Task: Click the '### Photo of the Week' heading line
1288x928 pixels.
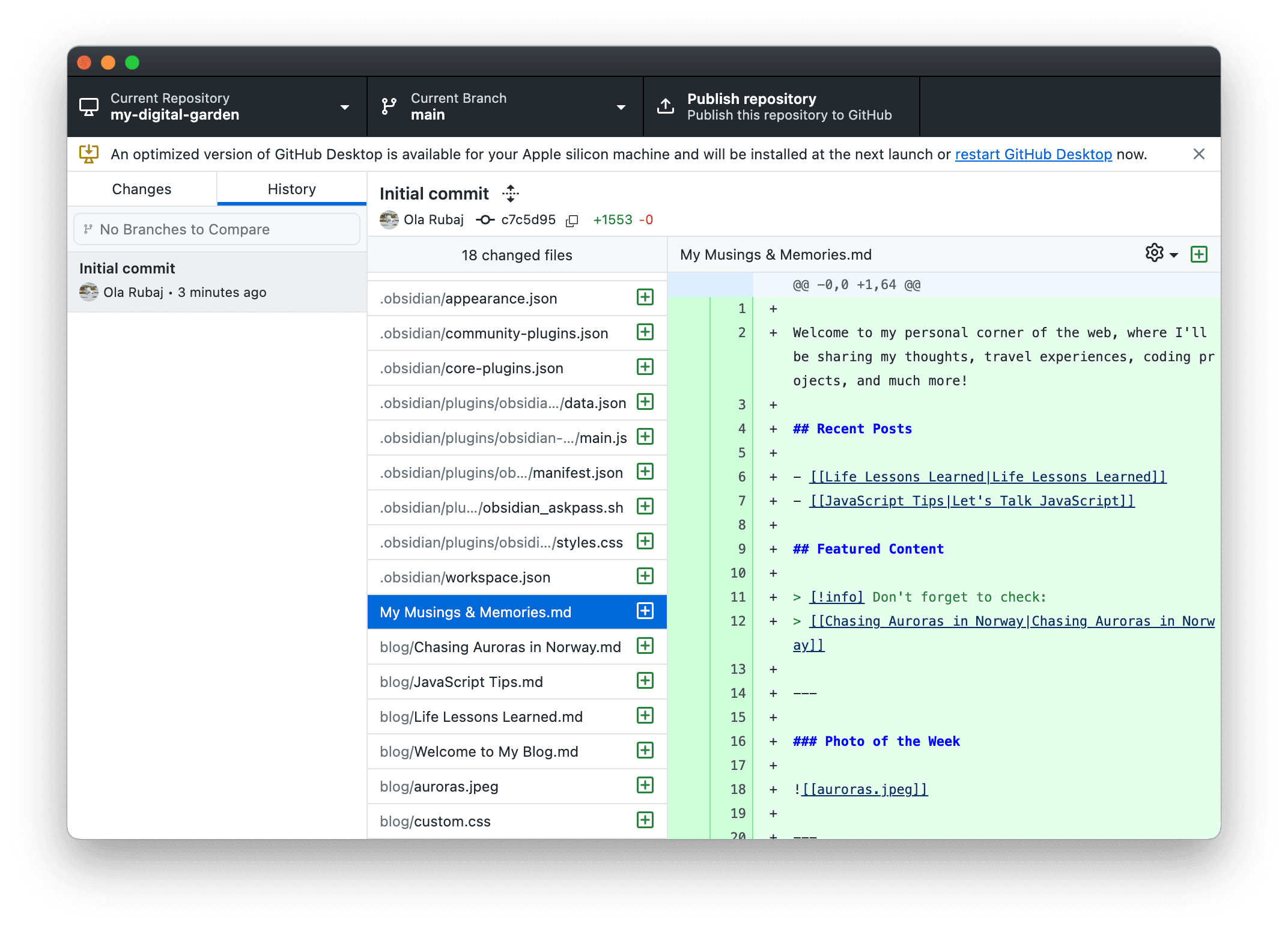Action: tap(876, 742)
